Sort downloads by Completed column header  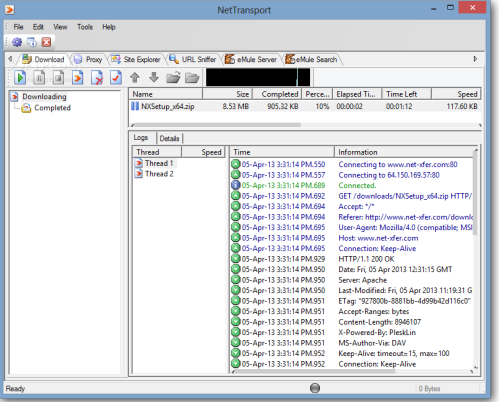[x=277, y=94]
